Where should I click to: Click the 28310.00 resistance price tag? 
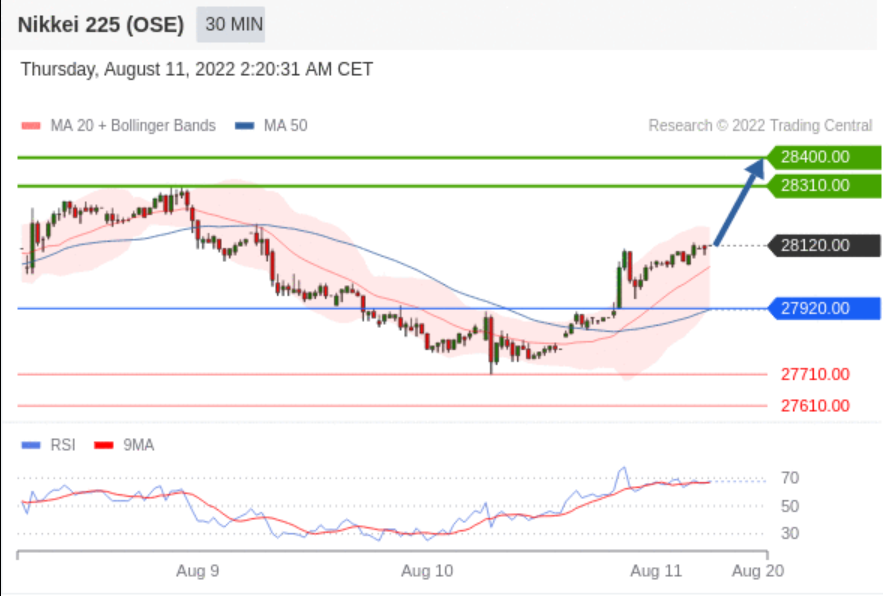[x=824, y=186]
